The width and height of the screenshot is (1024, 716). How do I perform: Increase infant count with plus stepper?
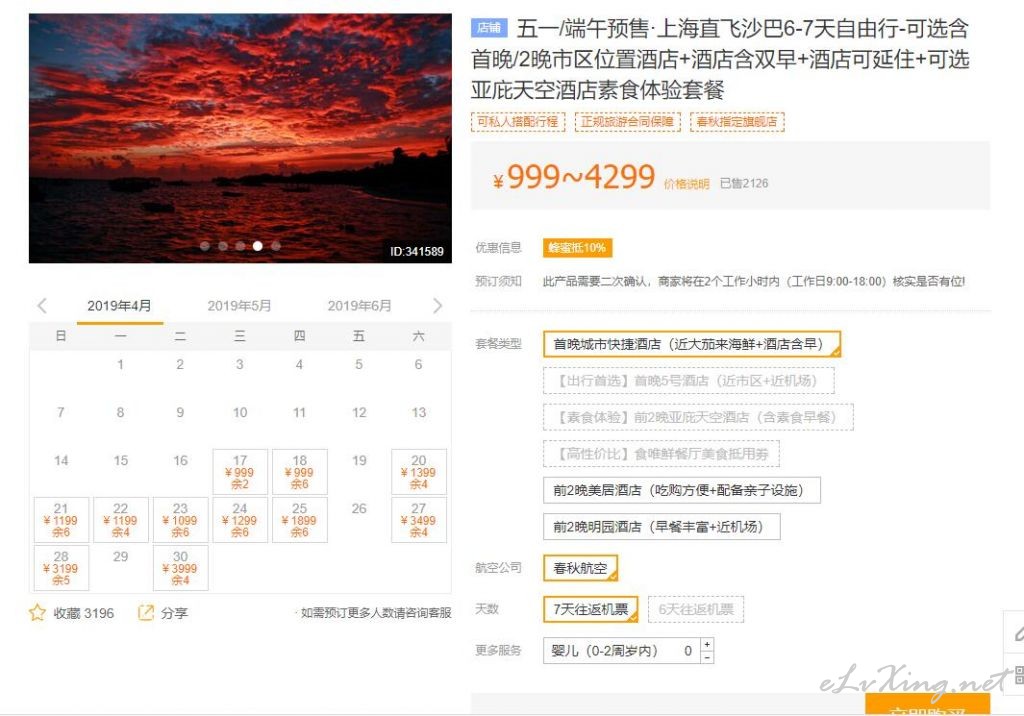pos(707,644)
